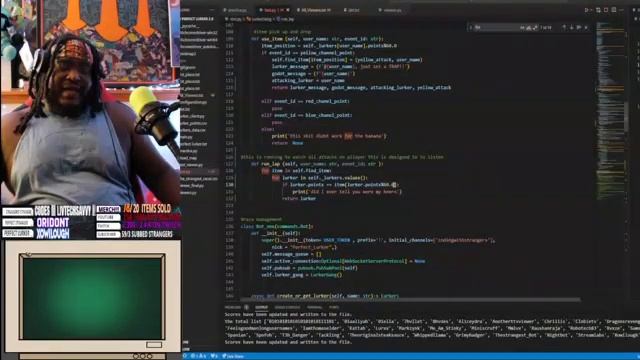Switch to the PORTS panel tab
Screen dimensions: 640x360
(x=334, y=307)
